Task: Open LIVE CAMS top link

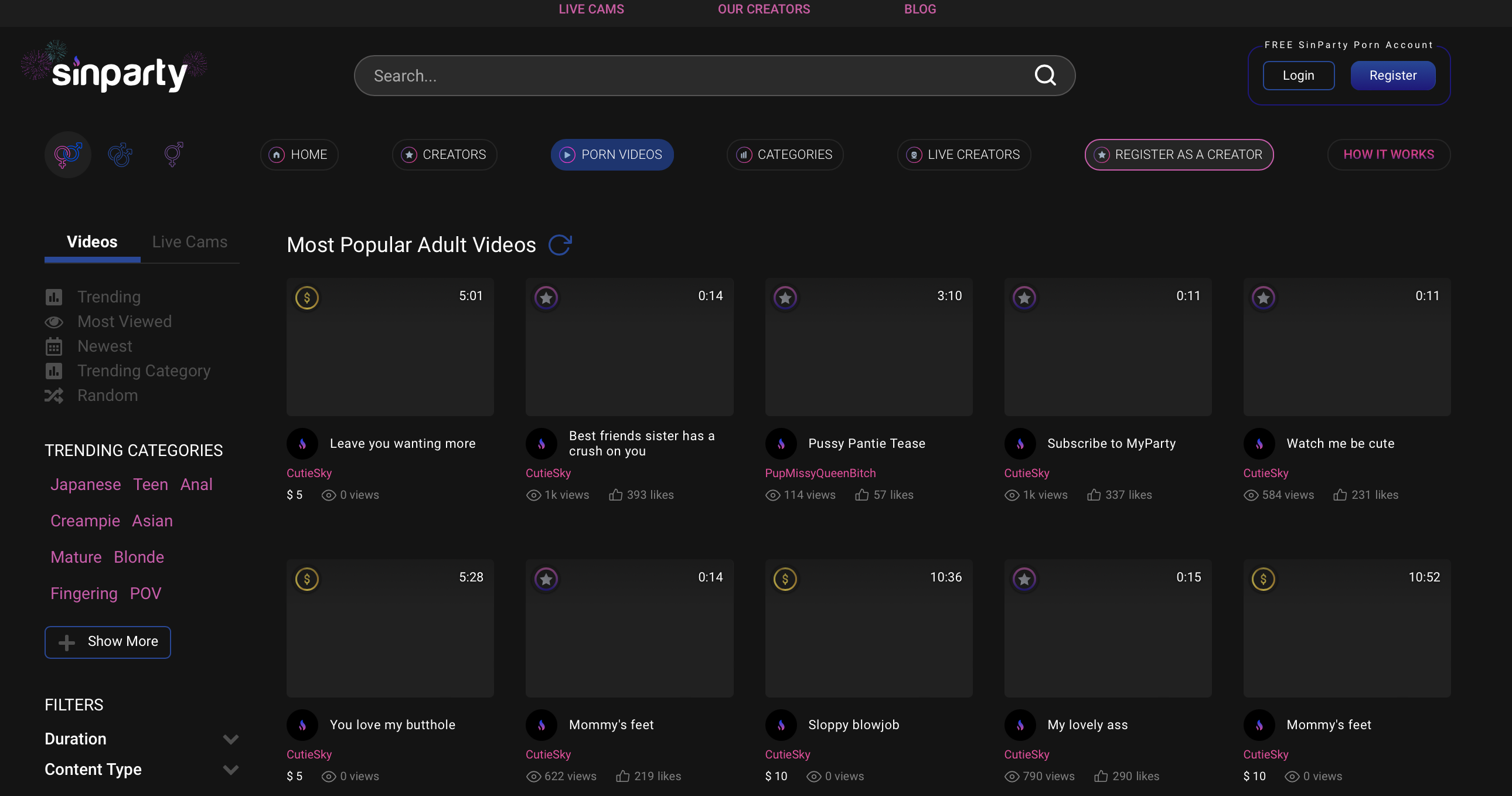Action: pyautogui.click(x=591, y=9)
